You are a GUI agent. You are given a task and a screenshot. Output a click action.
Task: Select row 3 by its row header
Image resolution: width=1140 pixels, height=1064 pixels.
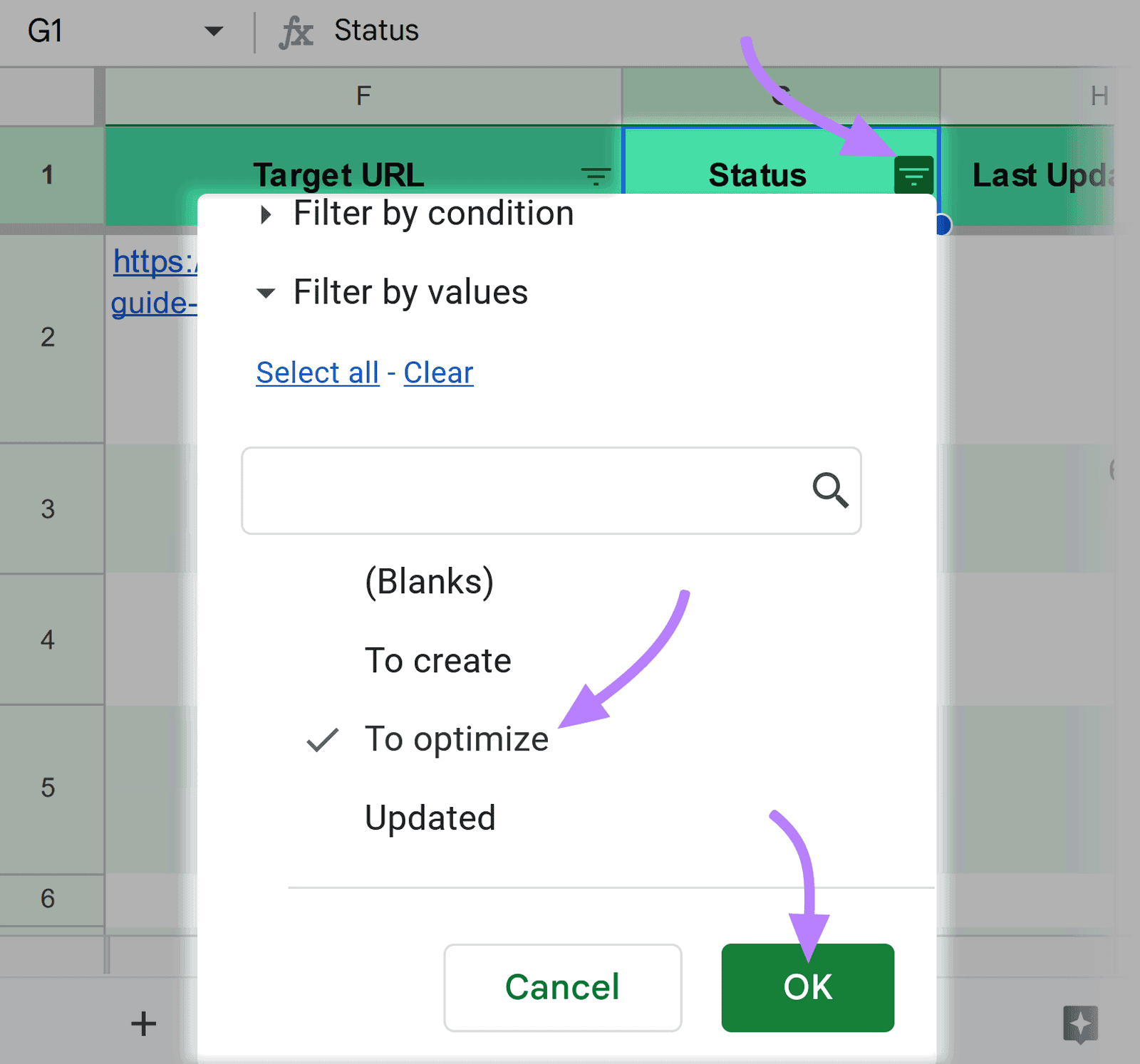(x=47, y=509)
